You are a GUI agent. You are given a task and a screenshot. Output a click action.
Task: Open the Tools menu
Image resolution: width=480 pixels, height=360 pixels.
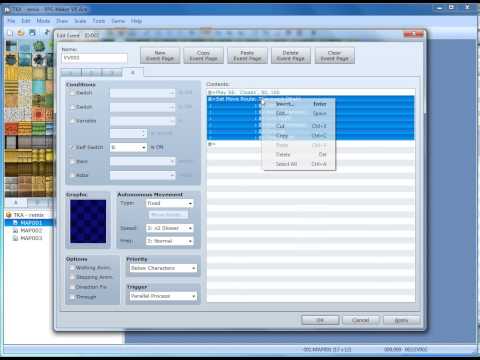pos(99,21)
